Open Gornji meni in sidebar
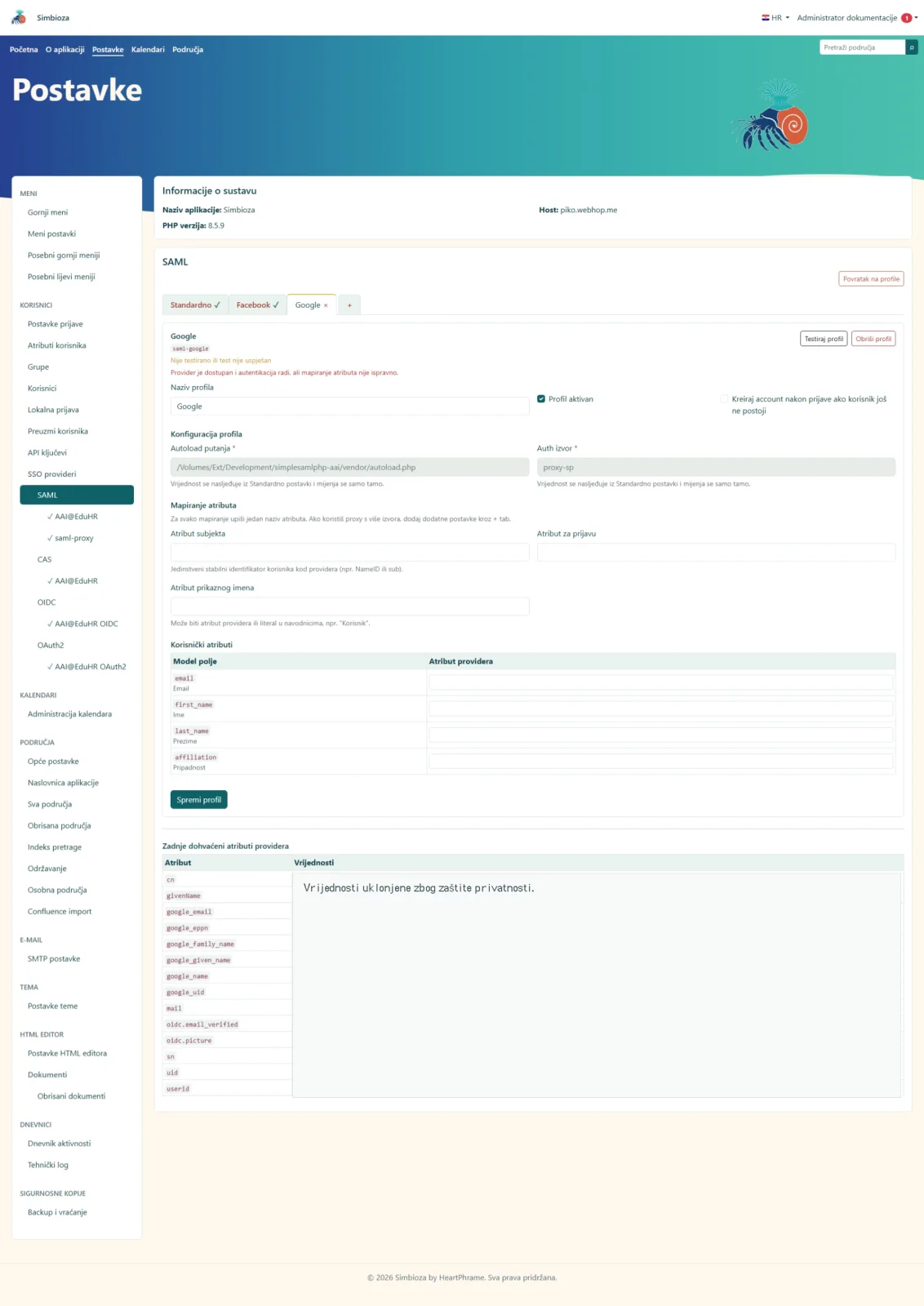 pyautogui.click(x=47, y=212)
